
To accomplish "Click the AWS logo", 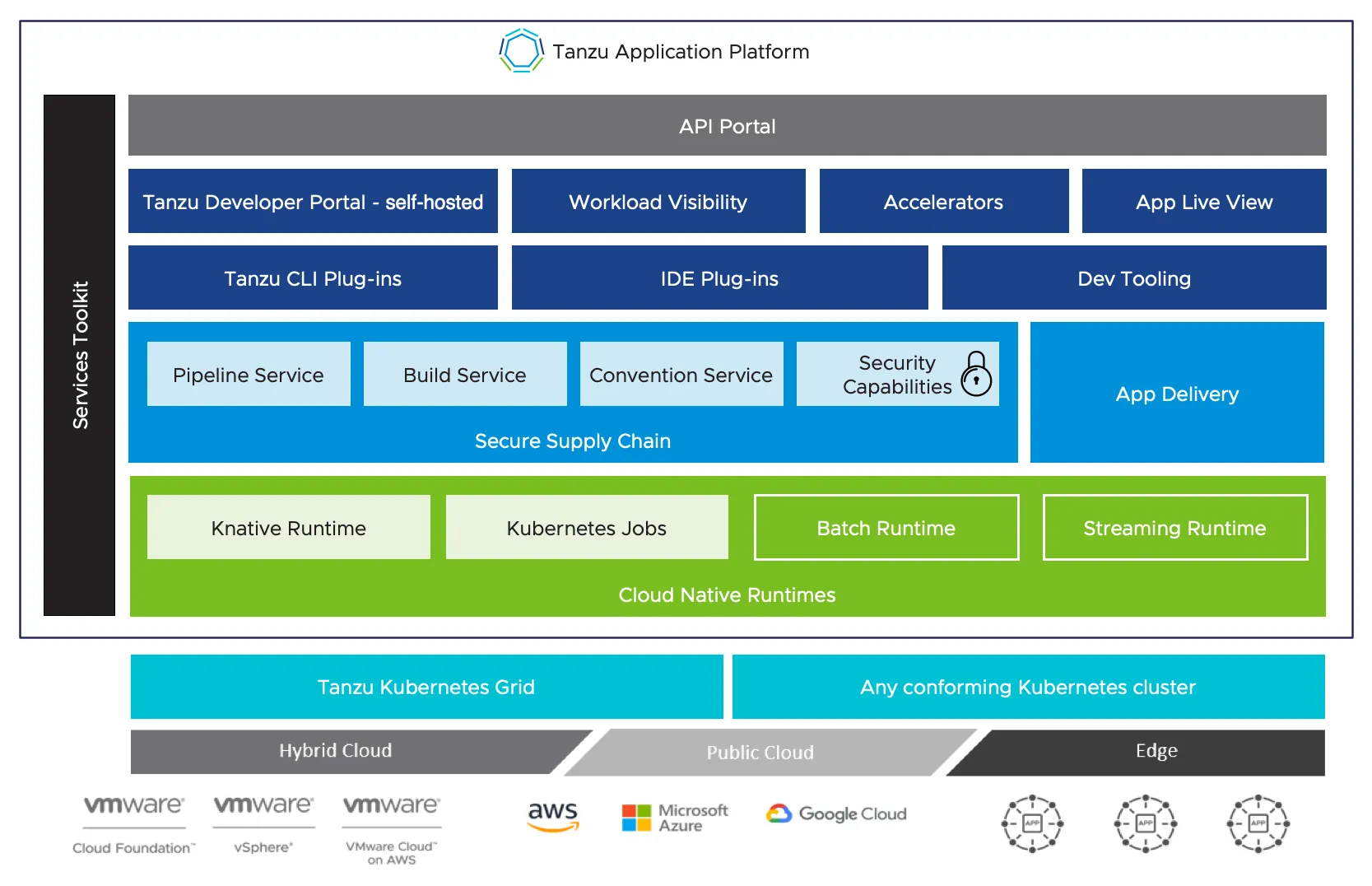I will click(x=553, y=816).
